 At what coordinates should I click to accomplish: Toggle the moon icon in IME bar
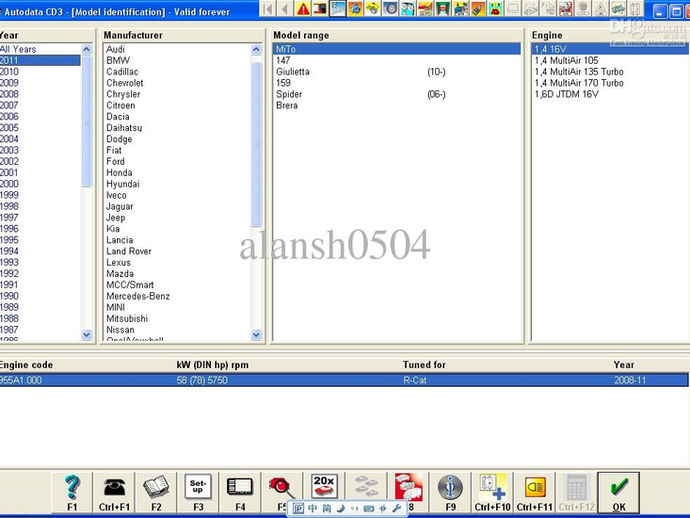coord(340,508)
